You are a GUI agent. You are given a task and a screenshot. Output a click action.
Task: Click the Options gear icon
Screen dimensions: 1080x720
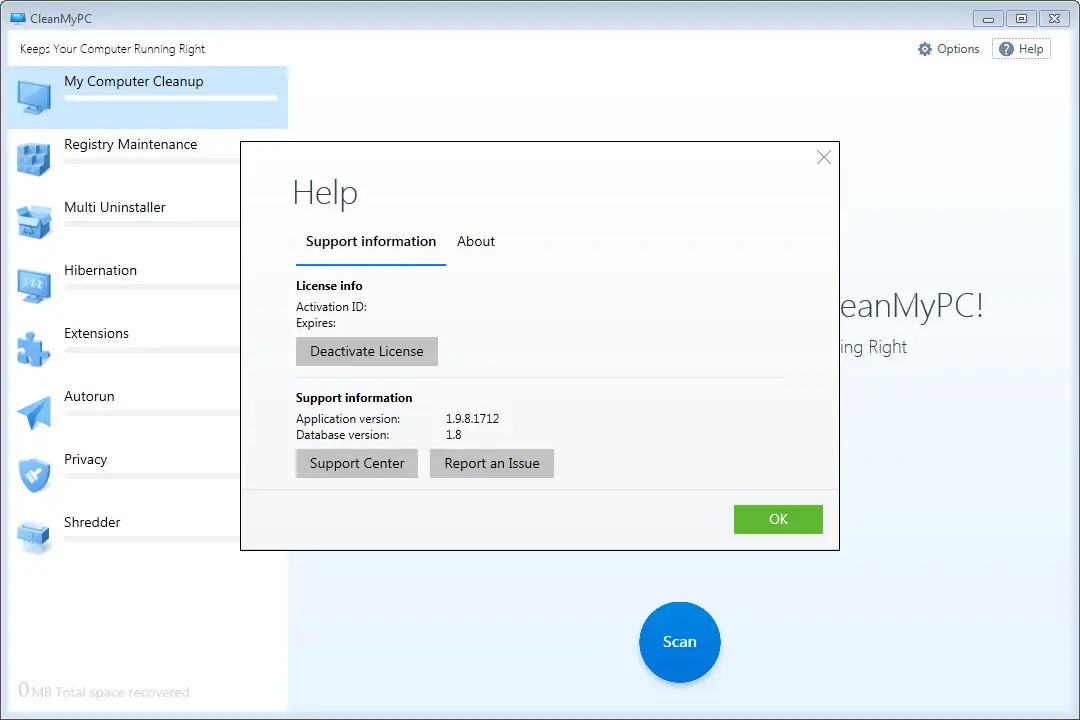pyautogui.click(x=925, y=49)
